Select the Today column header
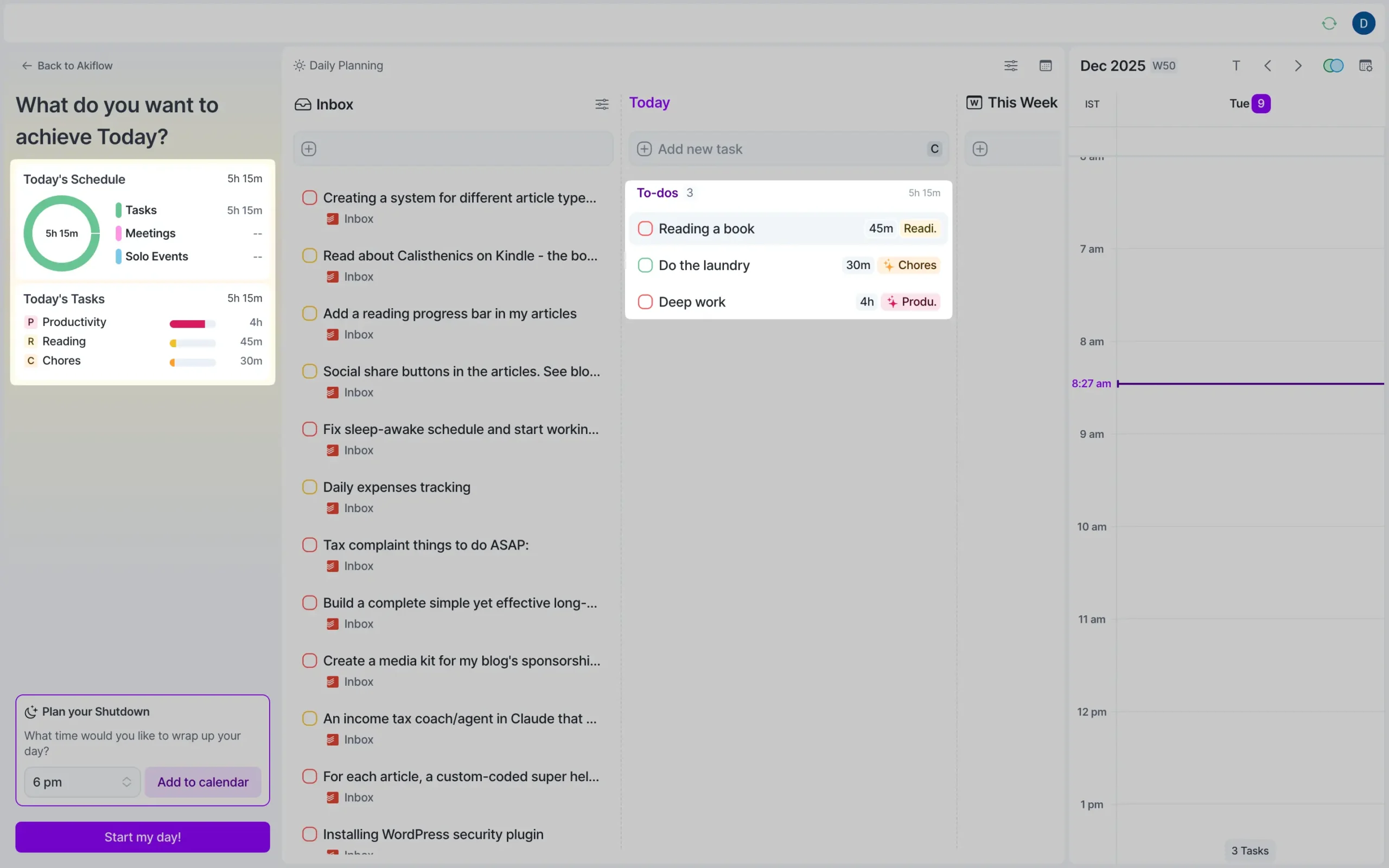Image resolution: width=1389 pixels, height=868 pixels. click(x=649, y=102)
